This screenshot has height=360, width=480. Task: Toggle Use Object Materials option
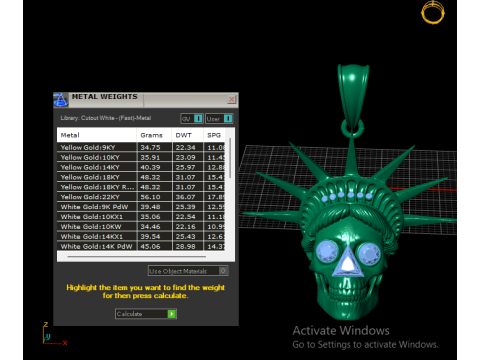click(188, 271)
